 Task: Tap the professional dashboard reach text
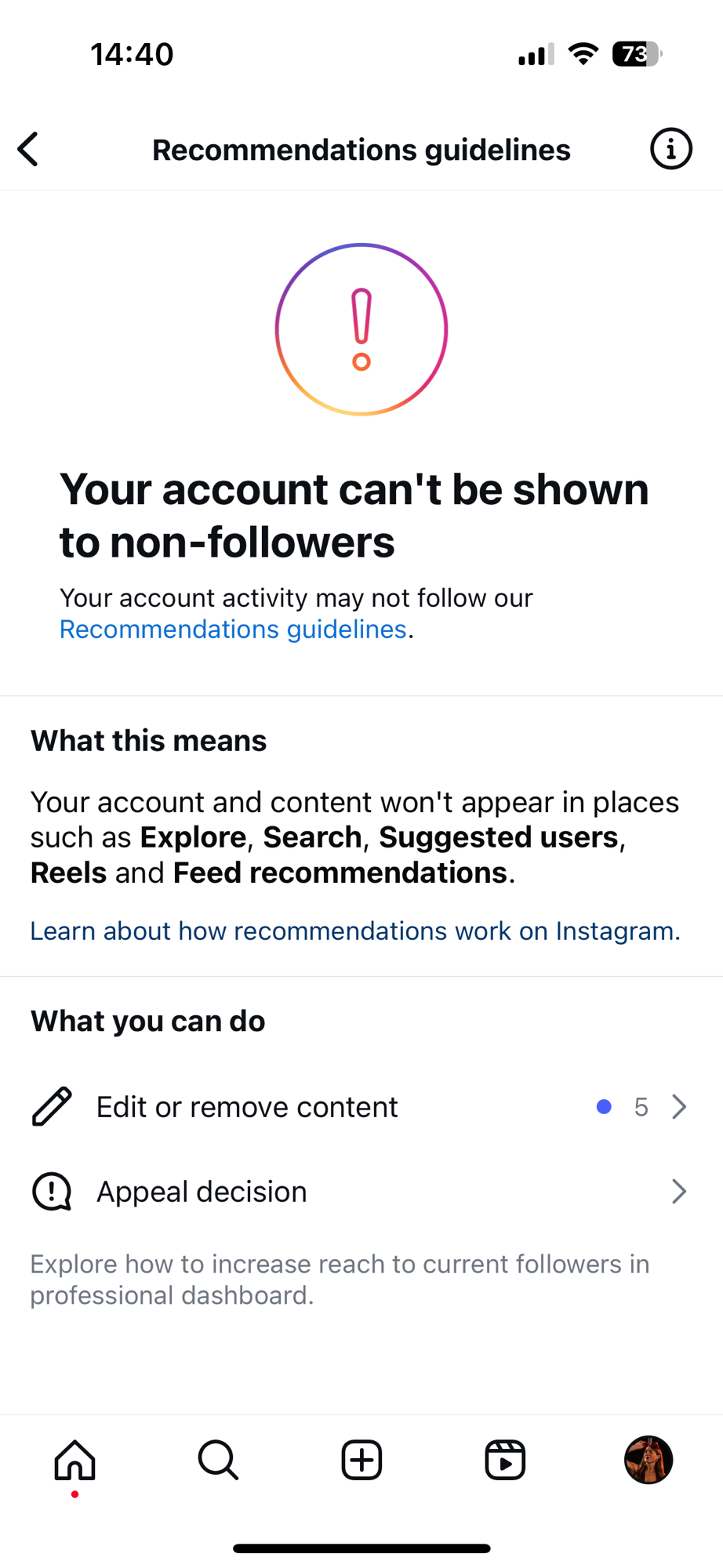coord(340,1279)
